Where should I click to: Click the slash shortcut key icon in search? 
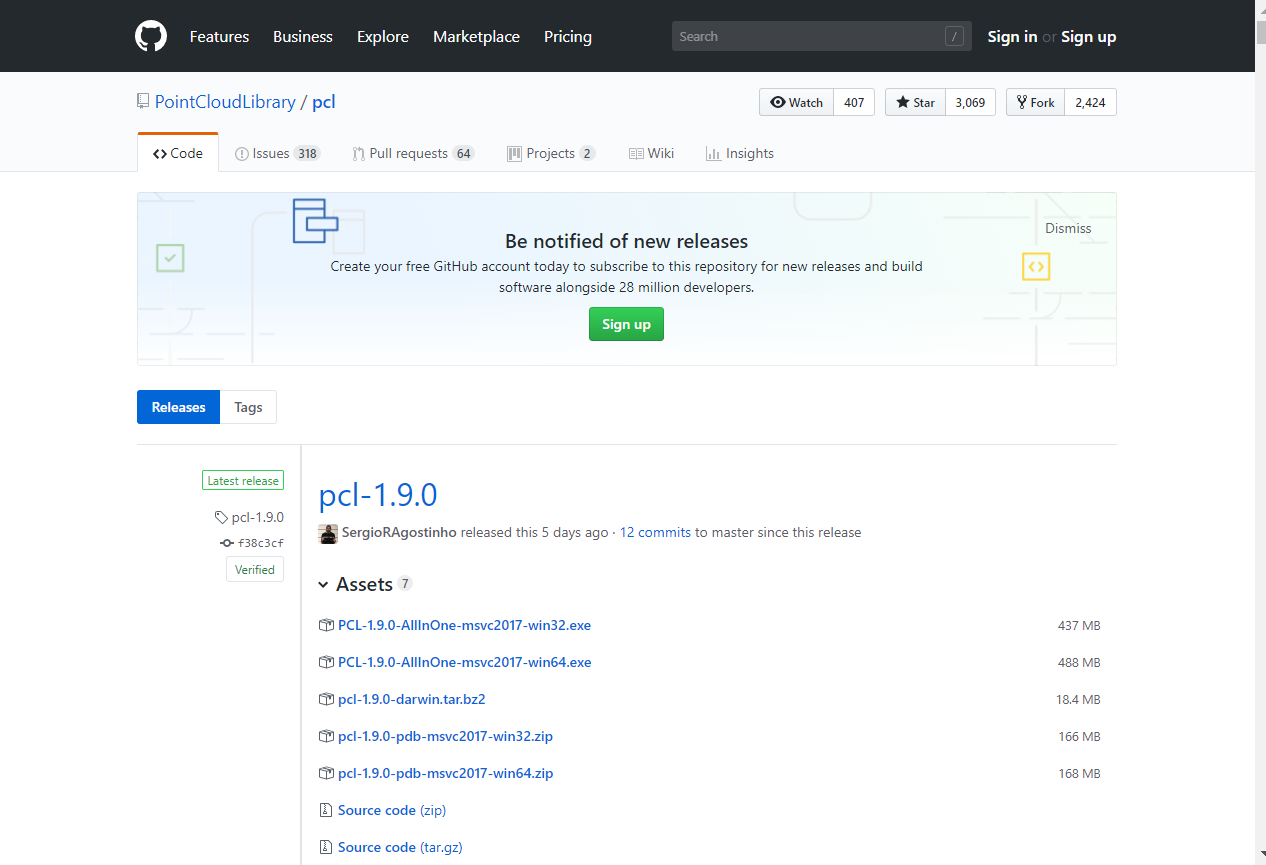click(x=954, y=36)
